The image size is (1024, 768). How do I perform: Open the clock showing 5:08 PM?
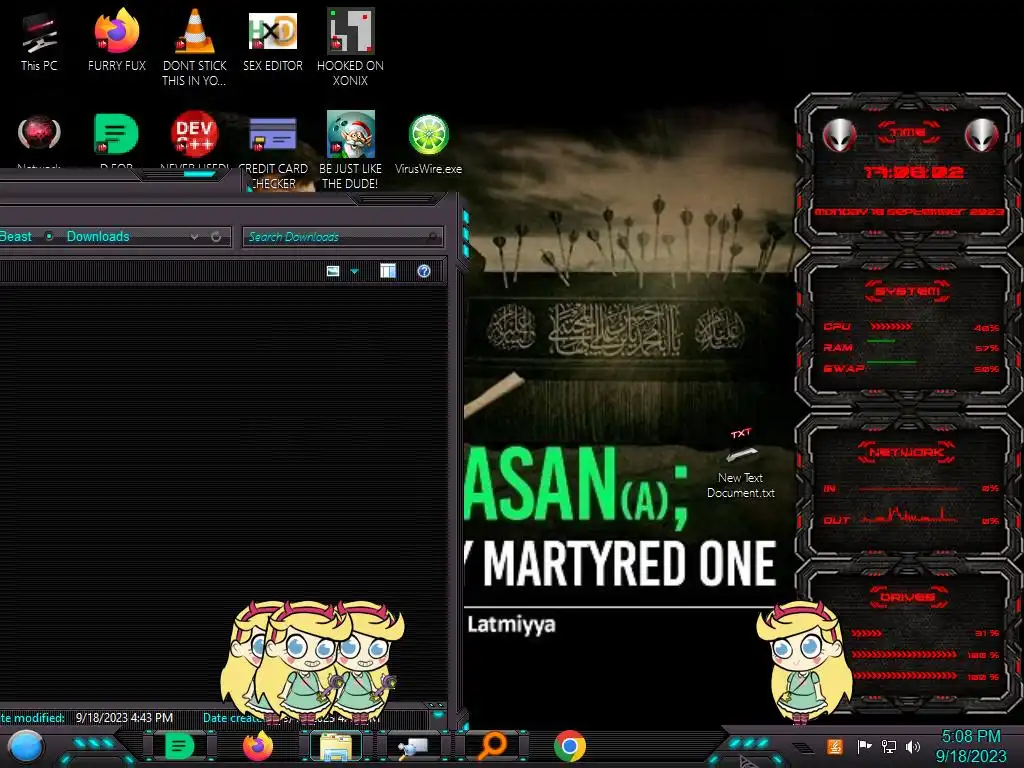(971, 746)
